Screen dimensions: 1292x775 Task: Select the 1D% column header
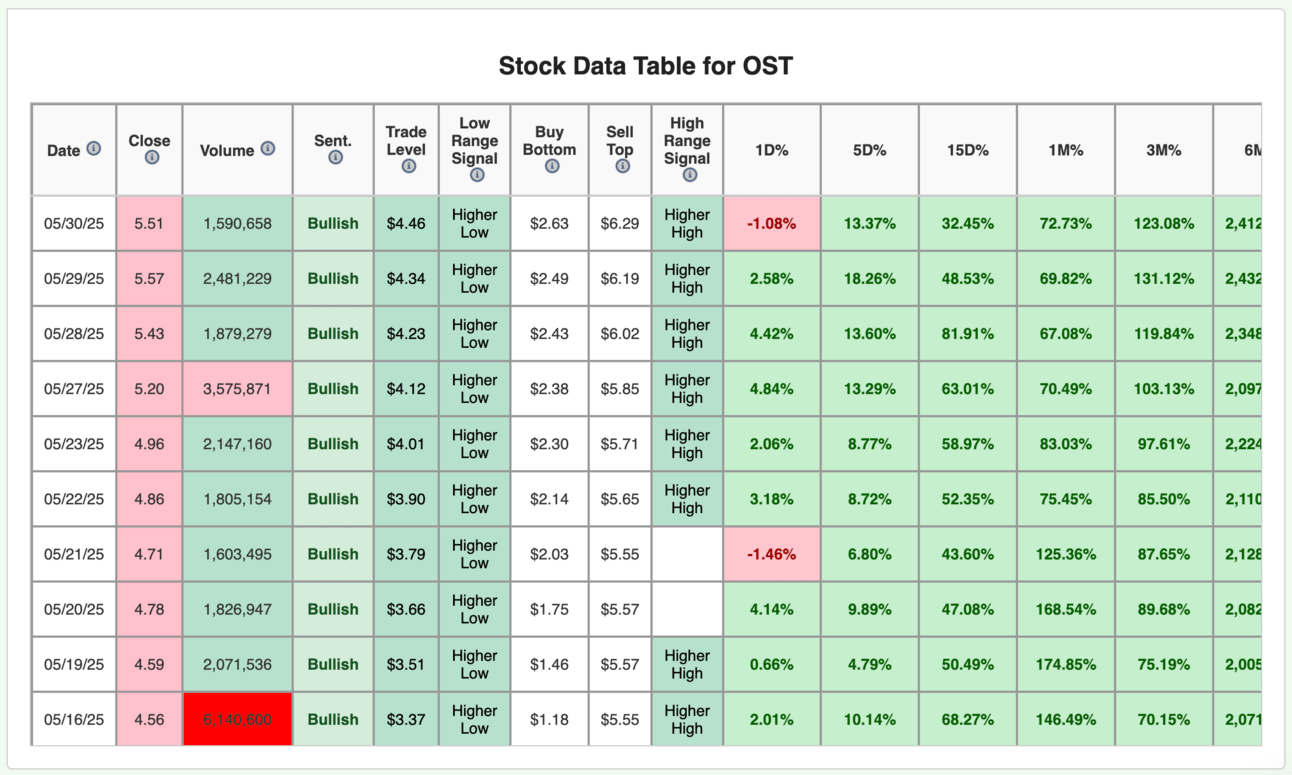tap(771, 150)
